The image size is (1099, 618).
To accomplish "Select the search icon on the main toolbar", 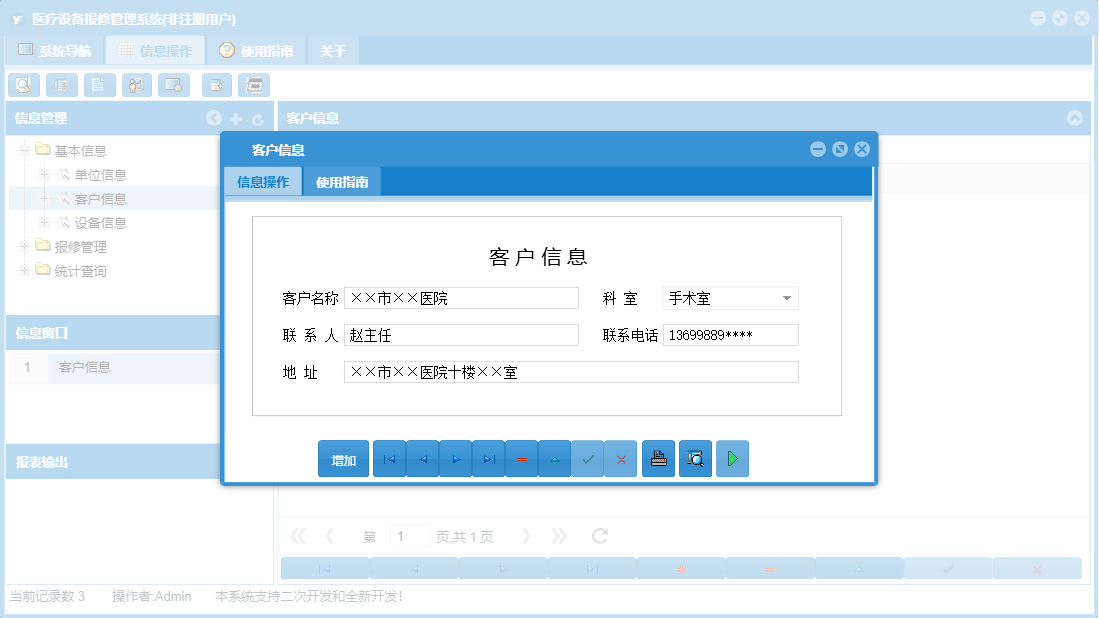I will pos(23,85).
